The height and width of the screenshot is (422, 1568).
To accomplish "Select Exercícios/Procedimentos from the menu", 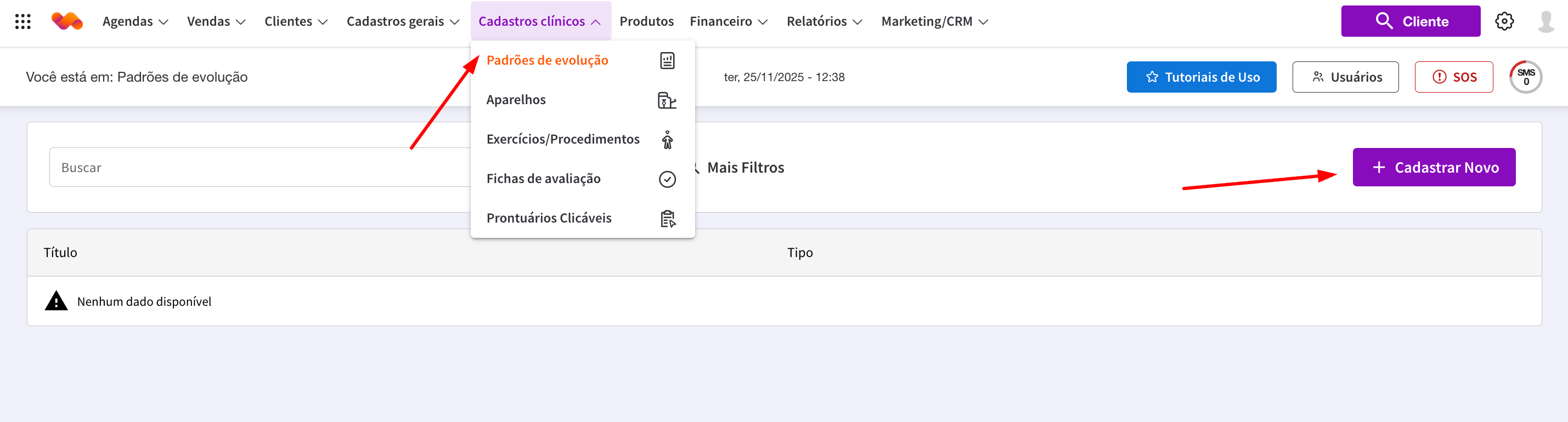I will click(x=562, y=139).
